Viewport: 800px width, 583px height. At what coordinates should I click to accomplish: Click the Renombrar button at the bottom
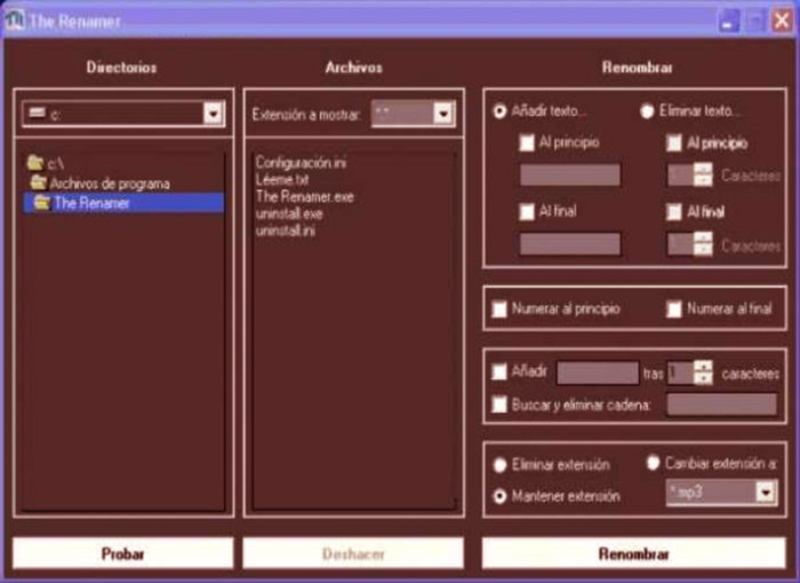(x=634, y=553)
